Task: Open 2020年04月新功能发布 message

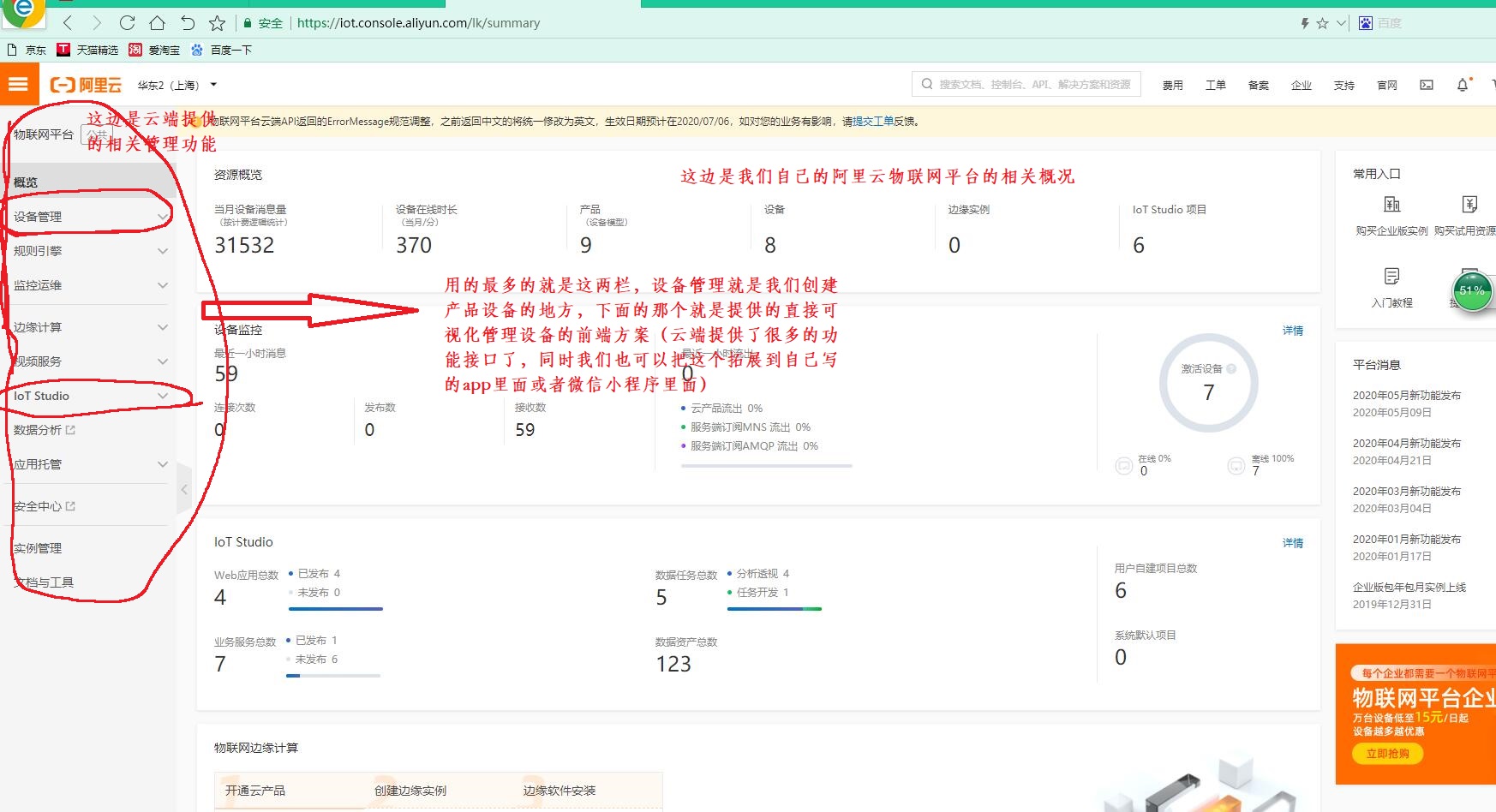Action: tap(1406, 444)
